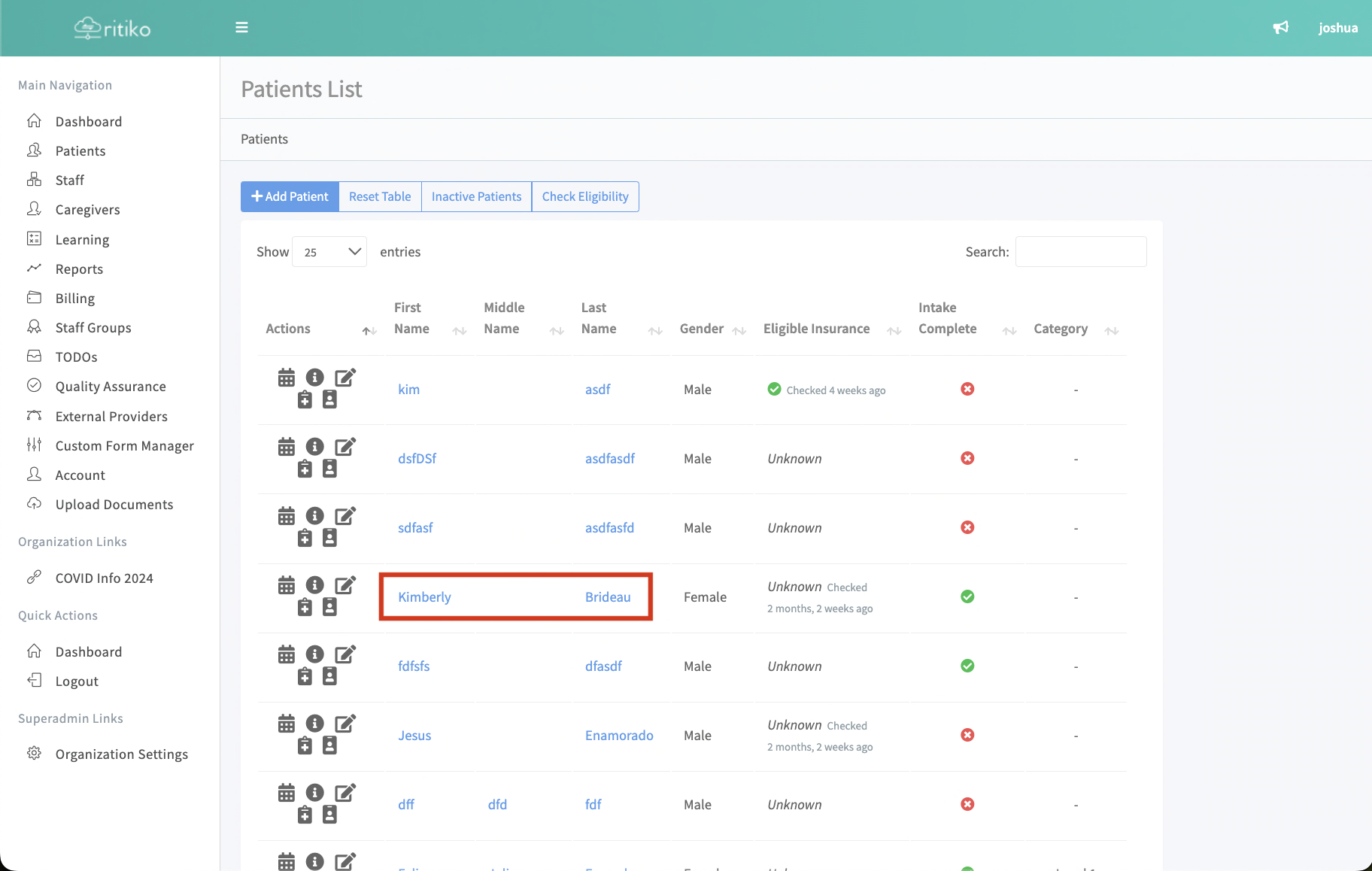Open patient link Enamorado
The width and height of the screenshot is (1372, 871).
tap(619, 736)
